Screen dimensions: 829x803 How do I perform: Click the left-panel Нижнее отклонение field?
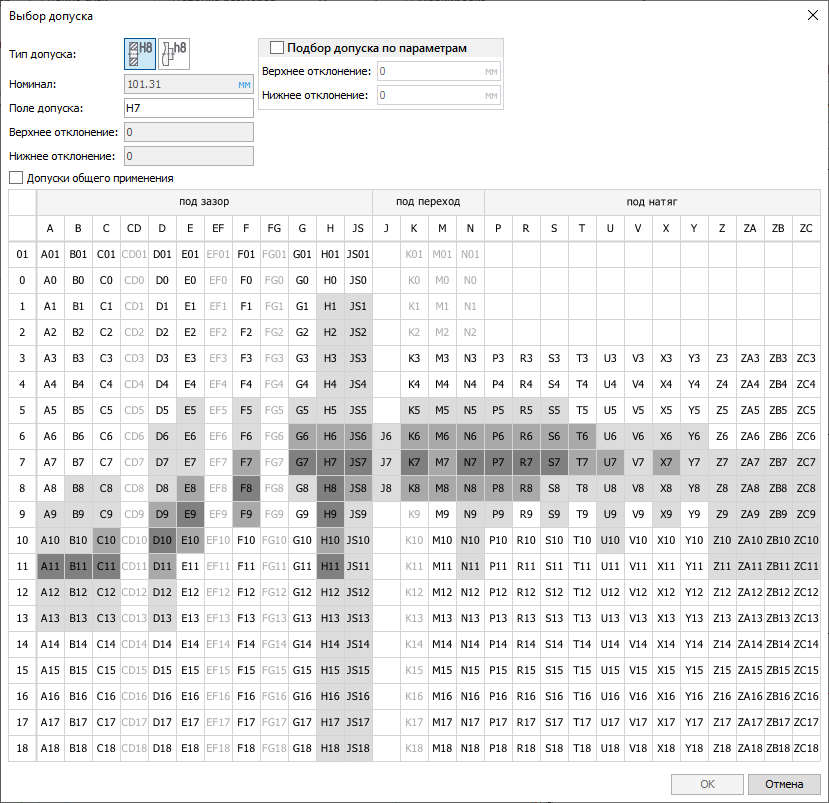click(x=188, y=156)
